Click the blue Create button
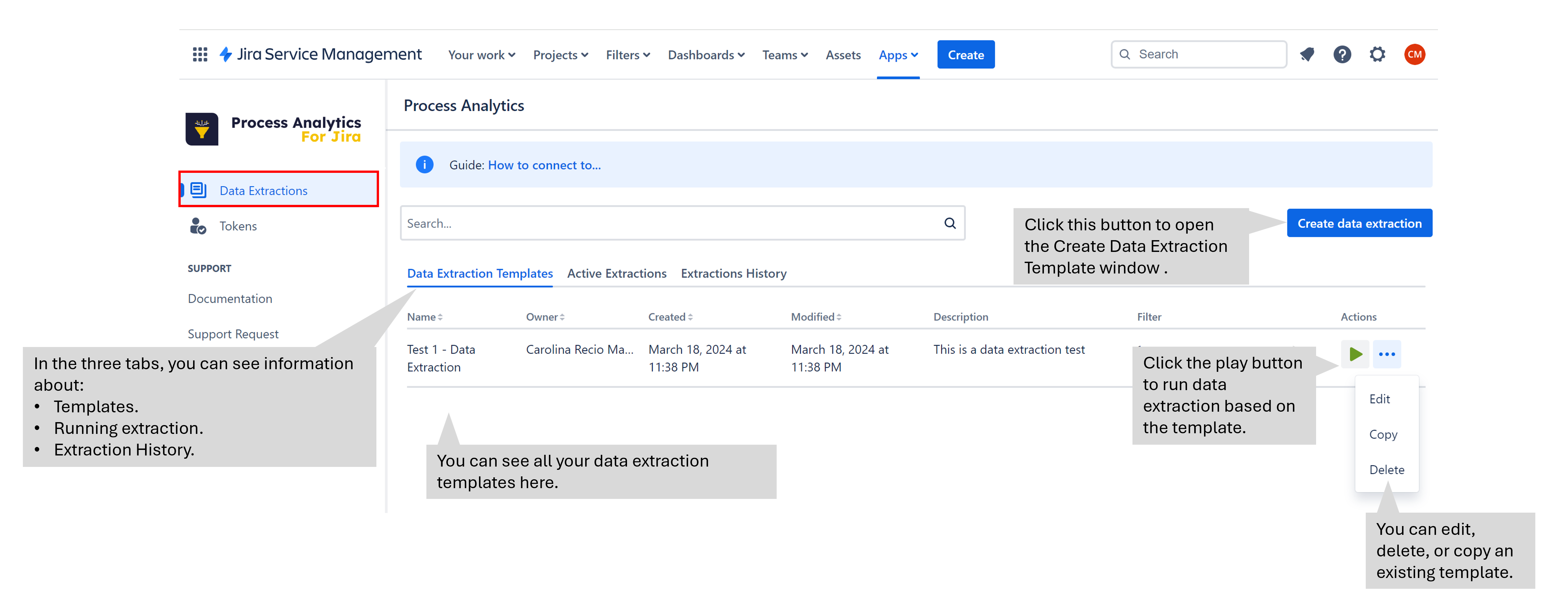Image resolution: width=1568 pixels, height=610 pixels. pyautogui.click(x=966, y=55)
